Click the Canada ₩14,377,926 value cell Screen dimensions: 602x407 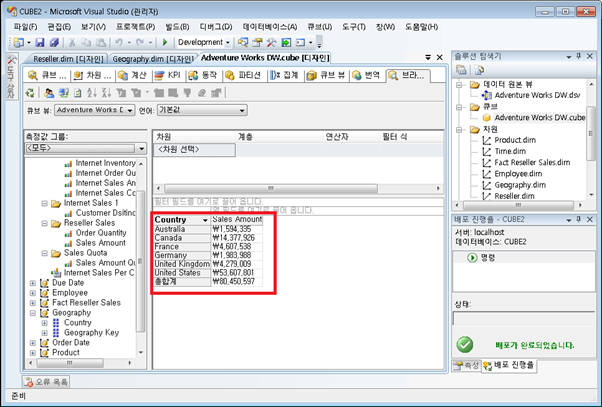[x=237, y=238]
